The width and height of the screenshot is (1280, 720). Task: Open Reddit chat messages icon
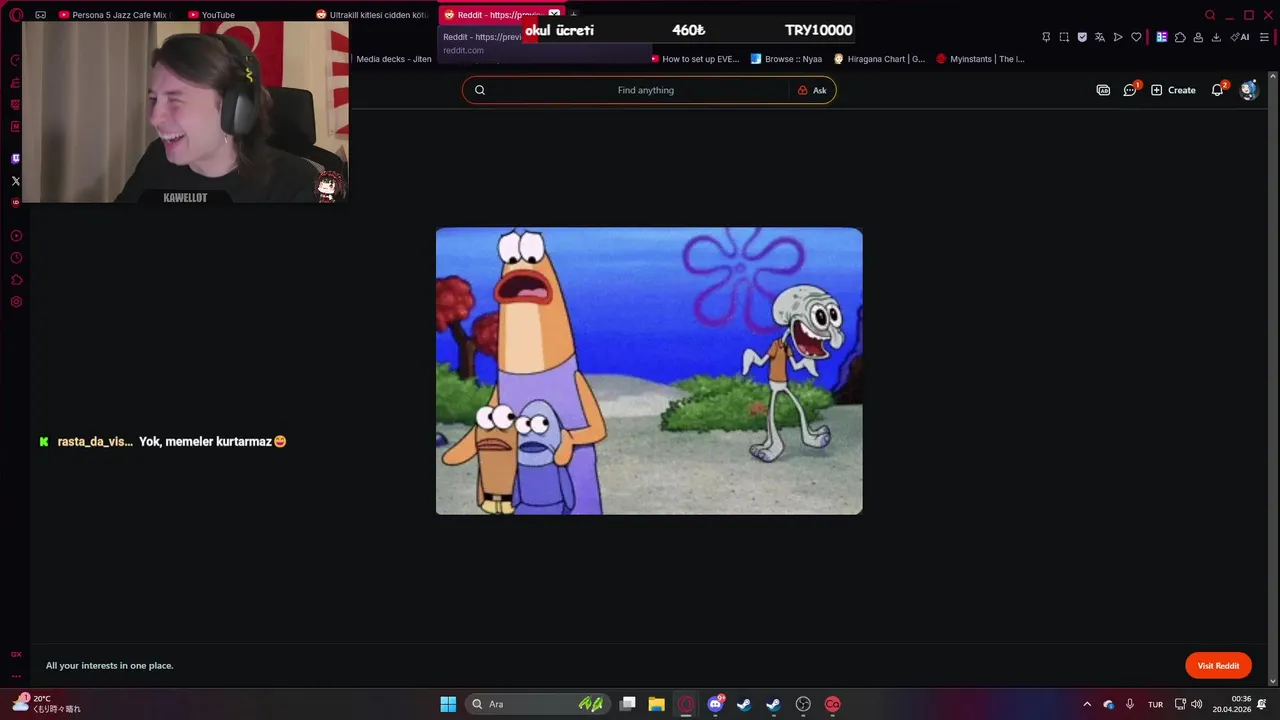click(x=1130, y=90)
